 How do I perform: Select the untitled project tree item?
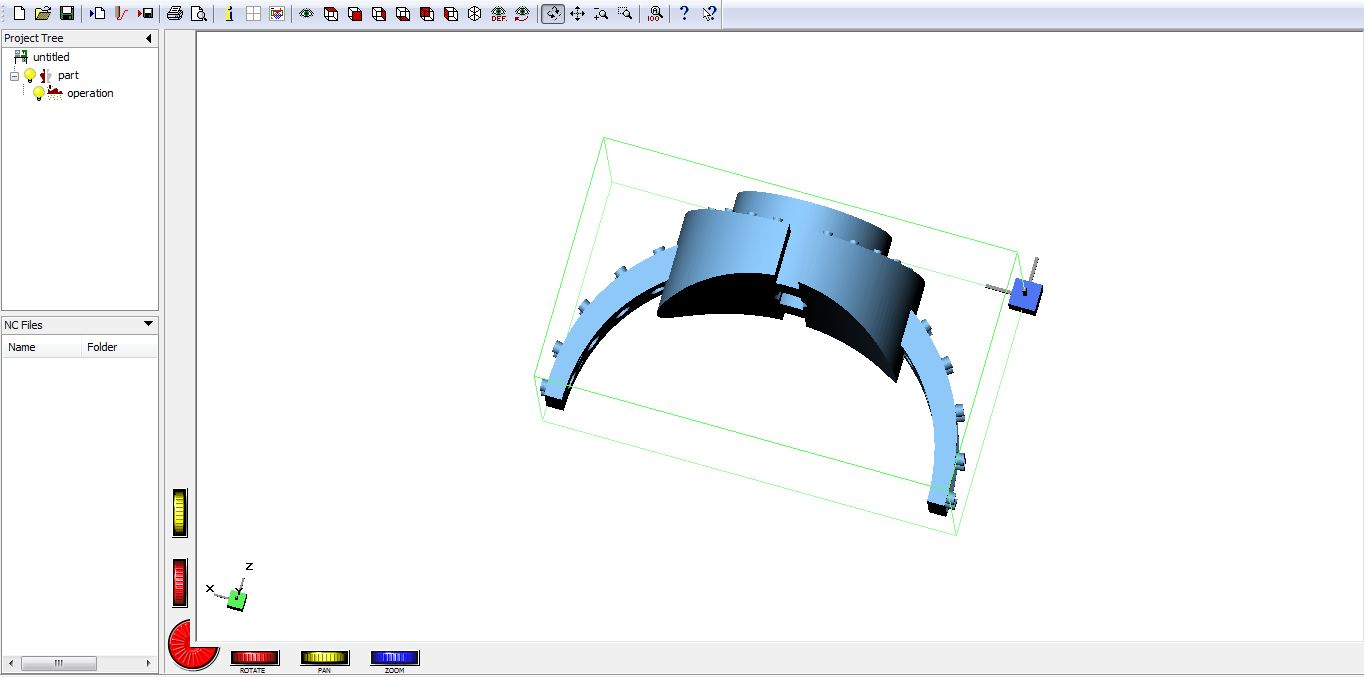[x=51, y=57]
